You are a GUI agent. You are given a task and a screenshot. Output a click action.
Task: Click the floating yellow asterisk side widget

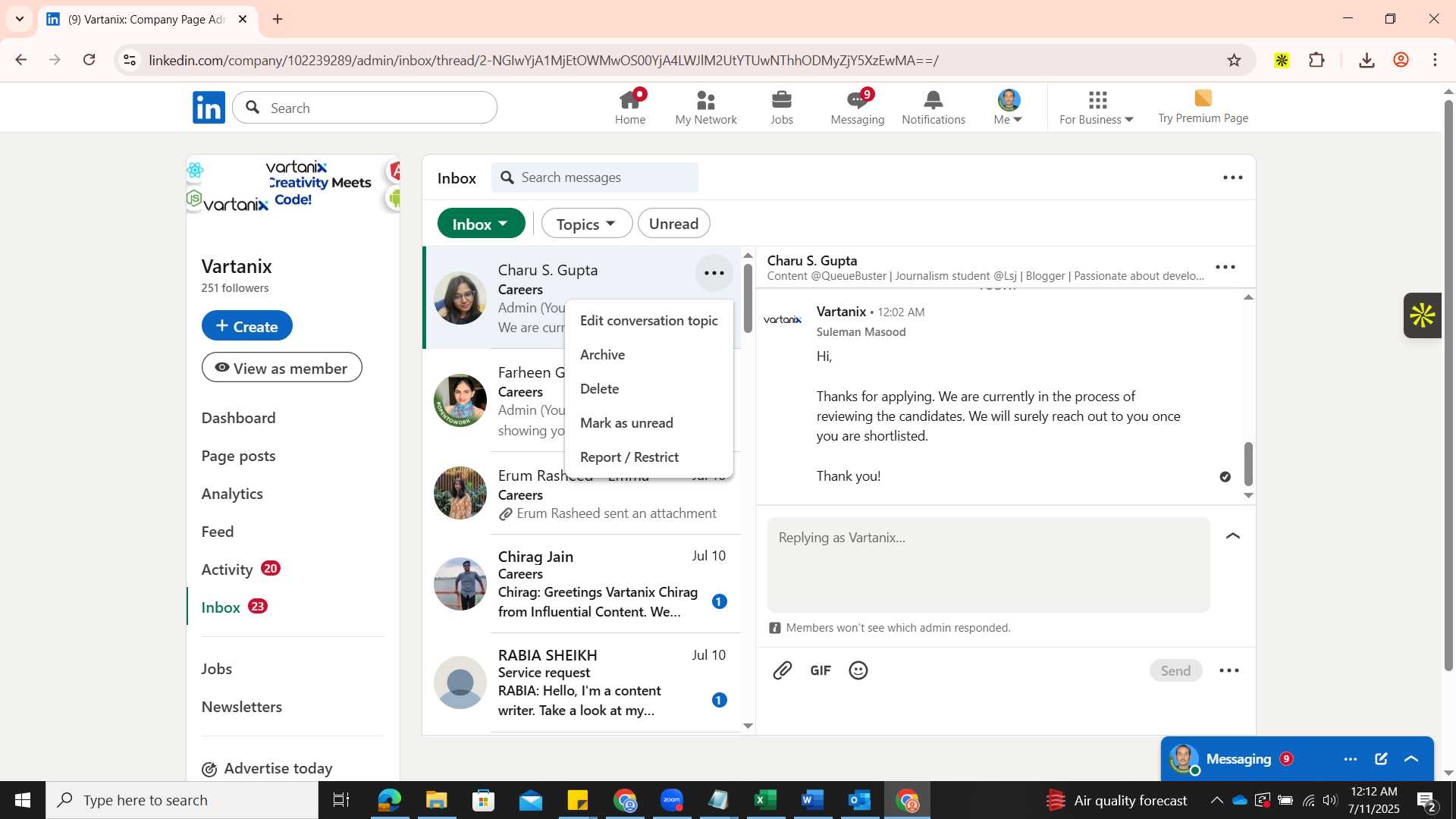click(x=1423, y=315)
